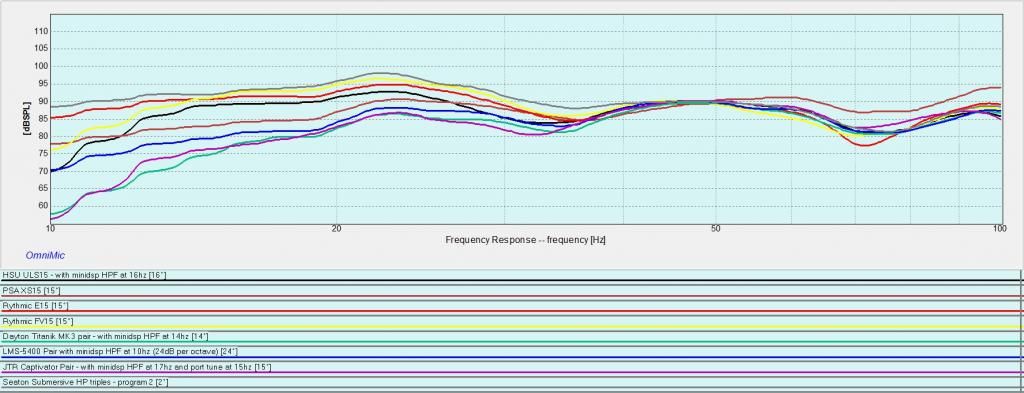Click the 60 dB axis tick label
Screen dimensions: 1024x393
tap(42, 206)
